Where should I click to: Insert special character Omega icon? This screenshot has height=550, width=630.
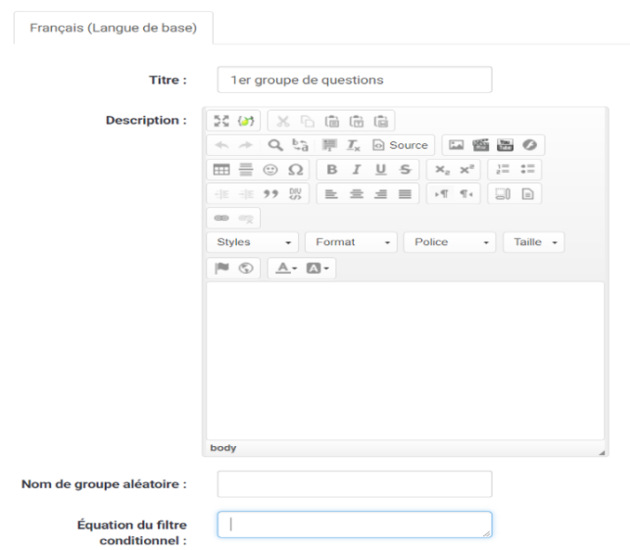tap(295, 170)
